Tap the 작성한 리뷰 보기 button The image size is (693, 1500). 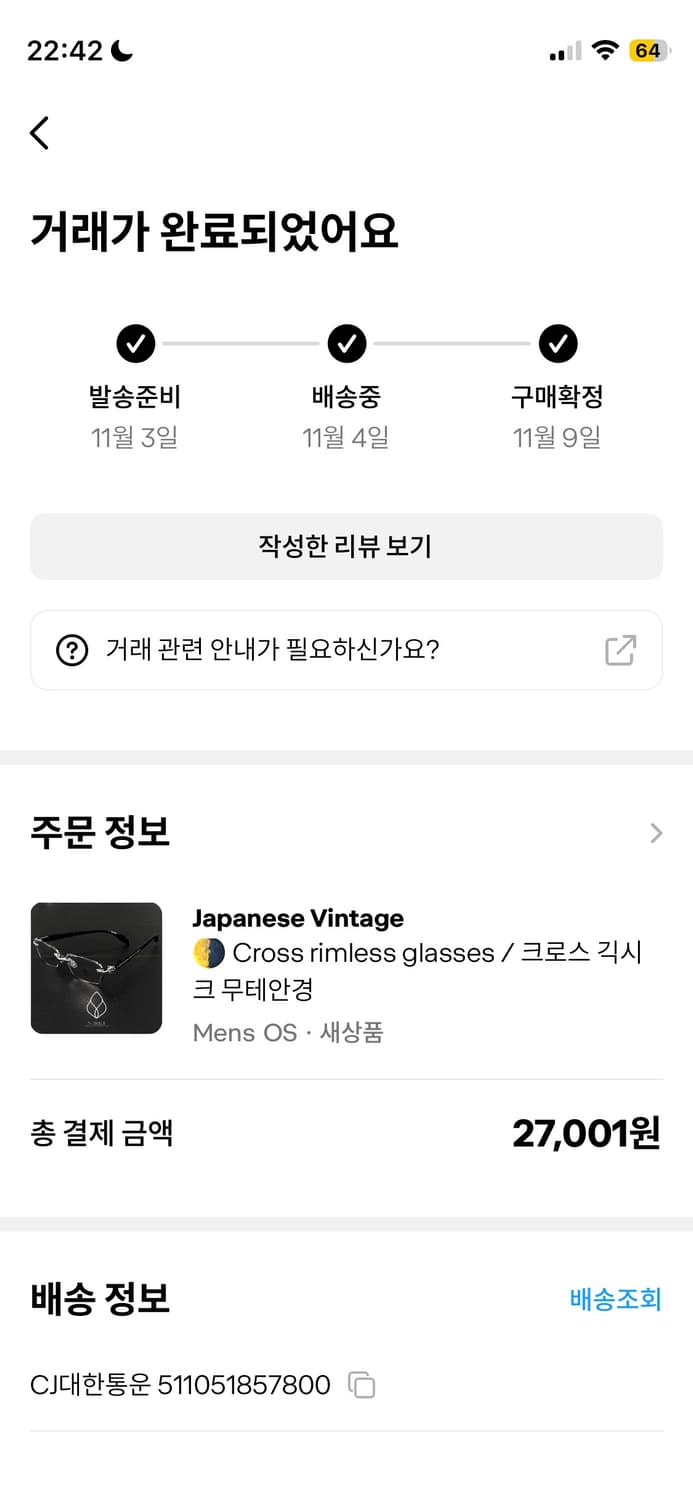coord(346,546)
